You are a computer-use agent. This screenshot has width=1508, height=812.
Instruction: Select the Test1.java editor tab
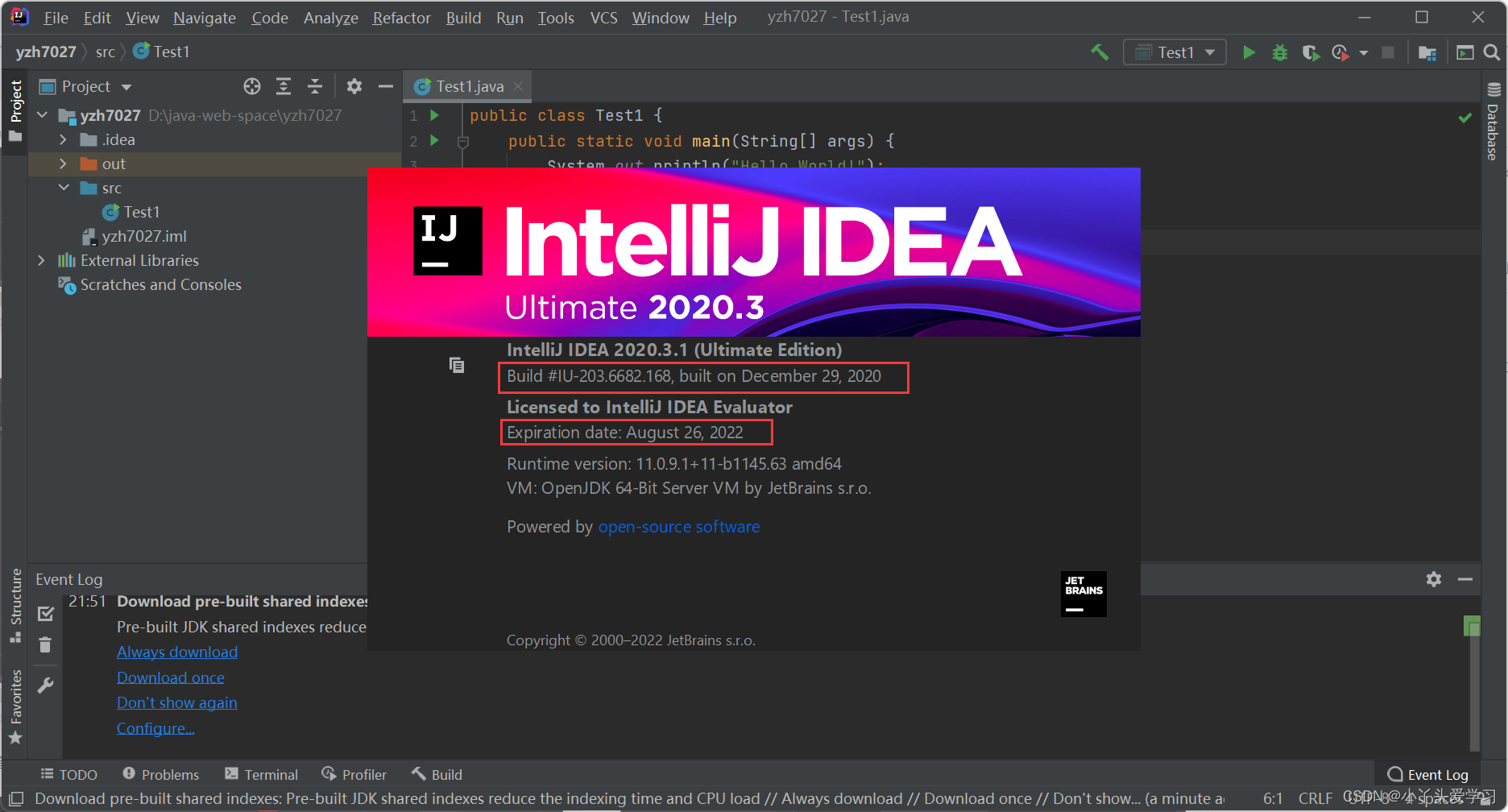click(x=469, y=86)
